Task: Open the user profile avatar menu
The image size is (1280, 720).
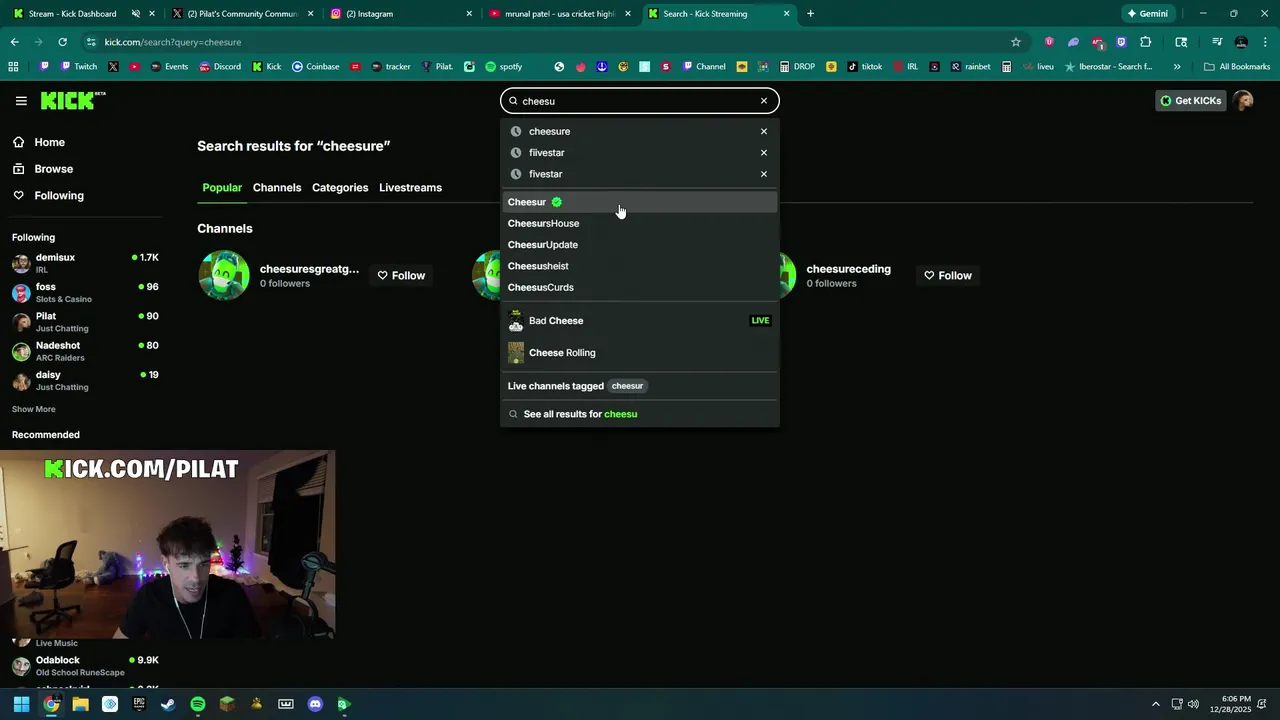Action: coord(1243,101)
